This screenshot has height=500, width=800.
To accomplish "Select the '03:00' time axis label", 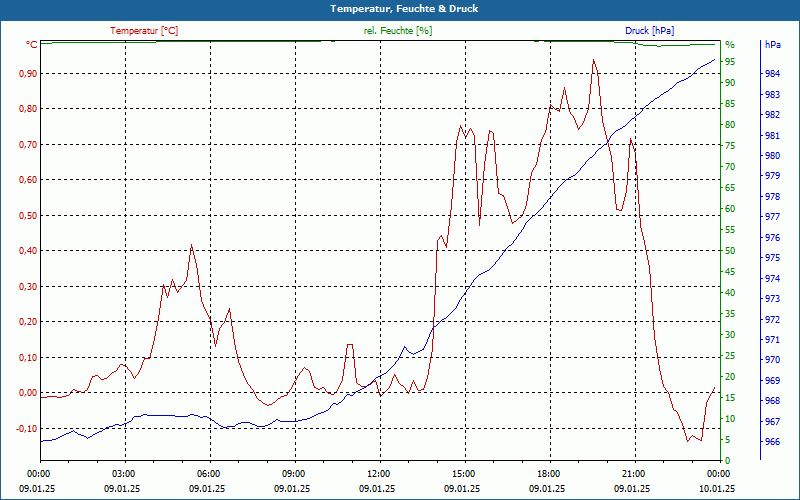I will tap(122, 473).
